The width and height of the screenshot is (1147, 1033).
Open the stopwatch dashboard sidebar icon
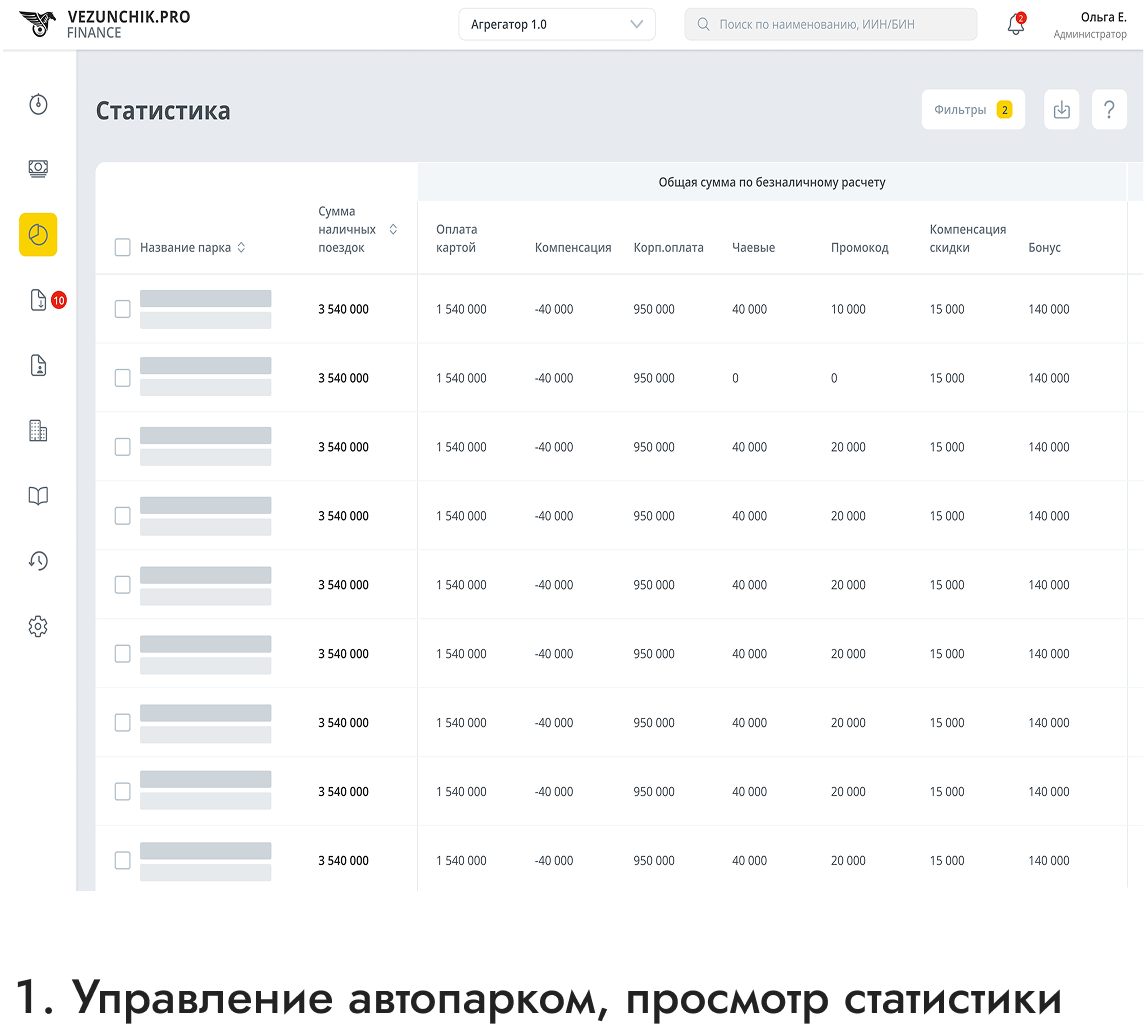[x=38, y=104]
